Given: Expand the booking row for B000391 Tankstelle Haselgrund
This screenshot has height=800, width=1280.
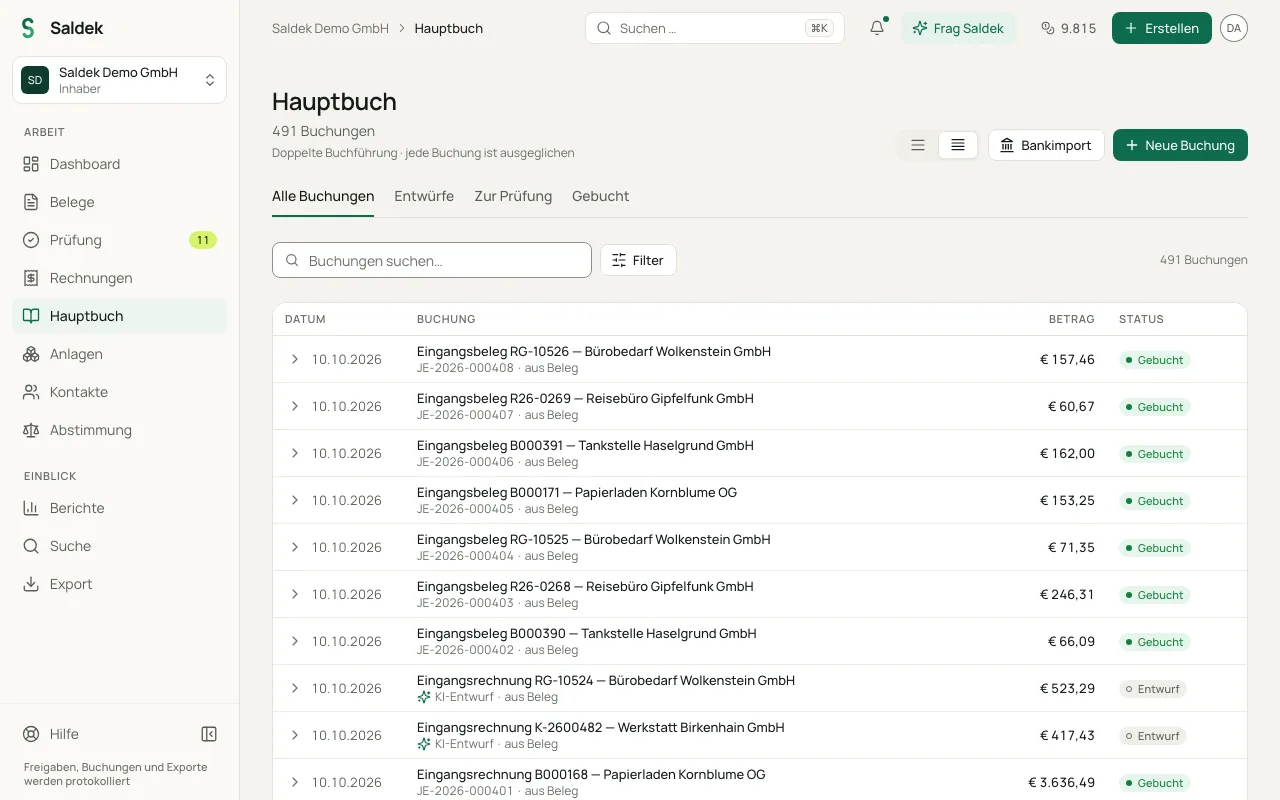Looking at the screenshot, I should pos(295,453).
